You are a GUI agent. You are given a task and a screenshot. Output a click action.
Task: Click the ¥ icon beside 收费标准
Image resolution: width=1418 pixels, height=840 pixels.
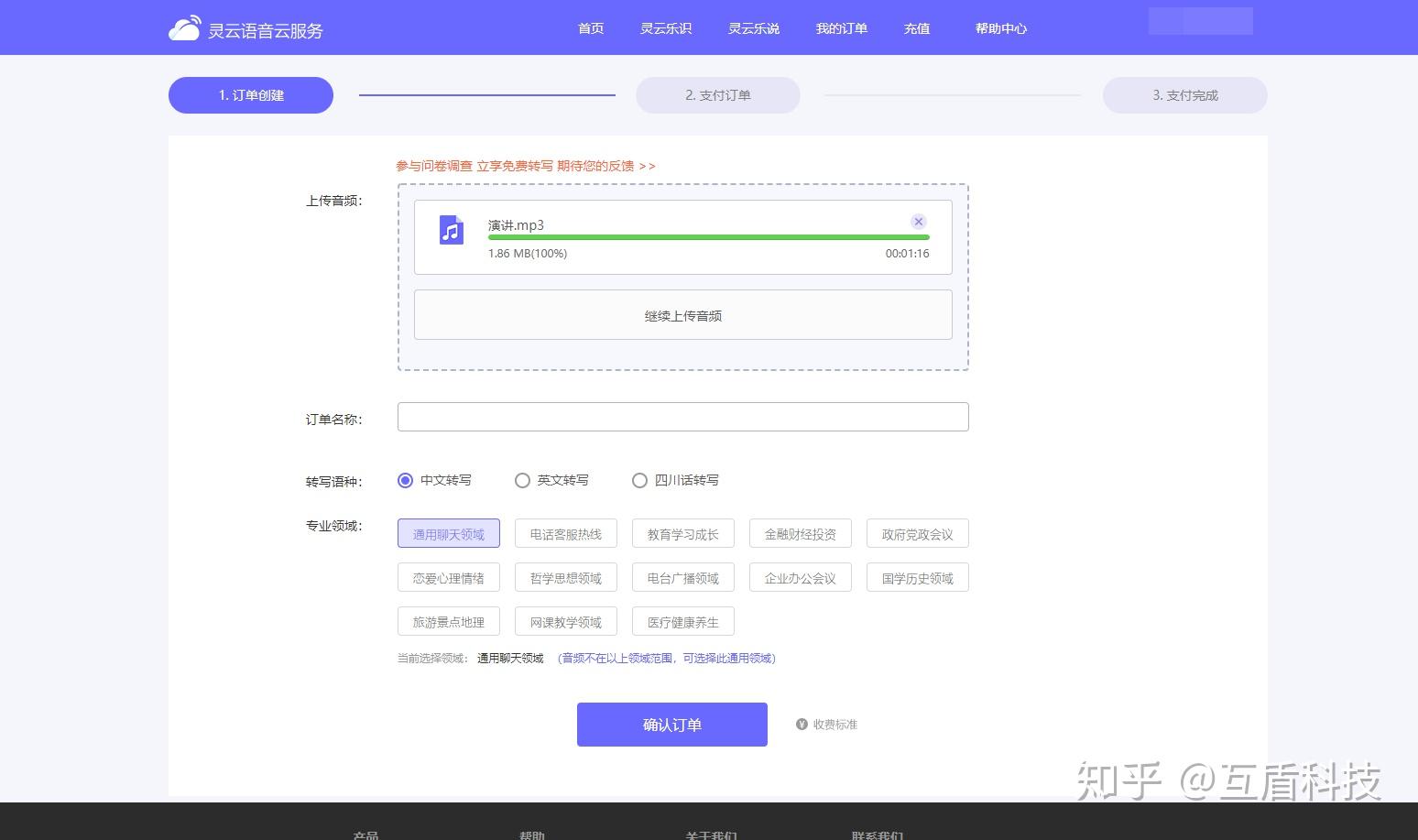tap(802, 725)
